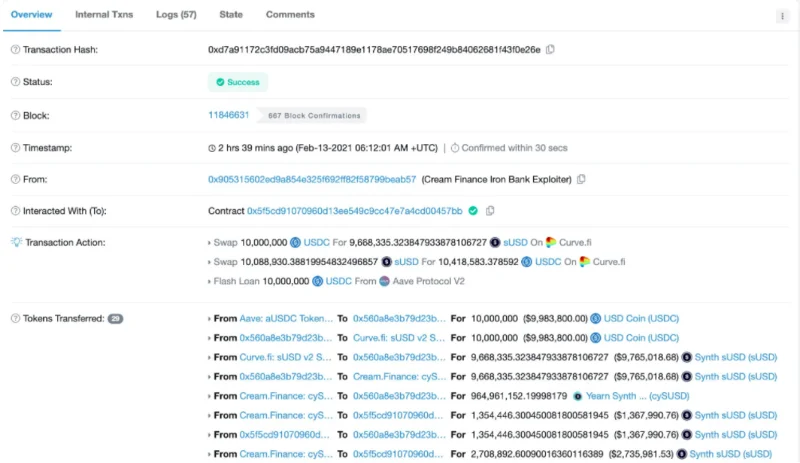Click the verified contract green checkmark
The image size is (800, 463).
pyautogui.click(x=473, y=211)
